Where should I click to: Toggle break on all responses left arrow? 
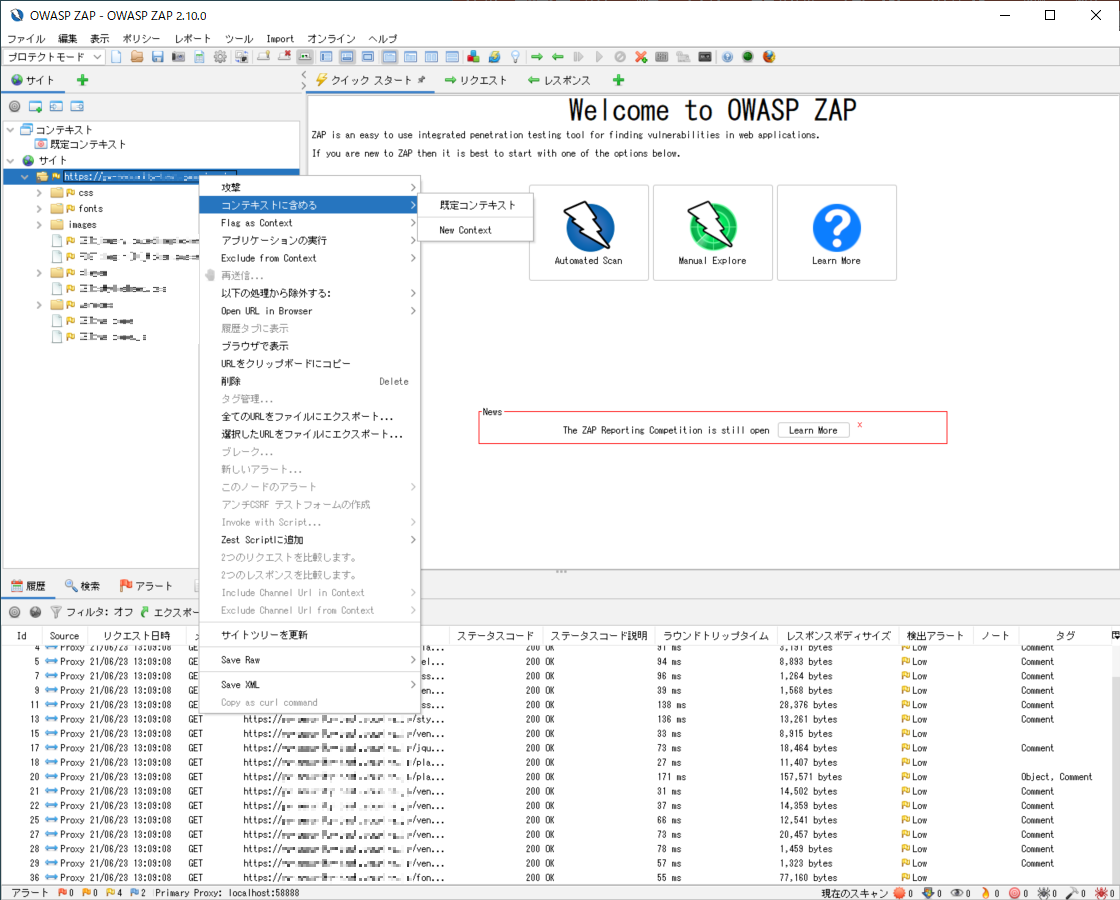pos(558,56)
